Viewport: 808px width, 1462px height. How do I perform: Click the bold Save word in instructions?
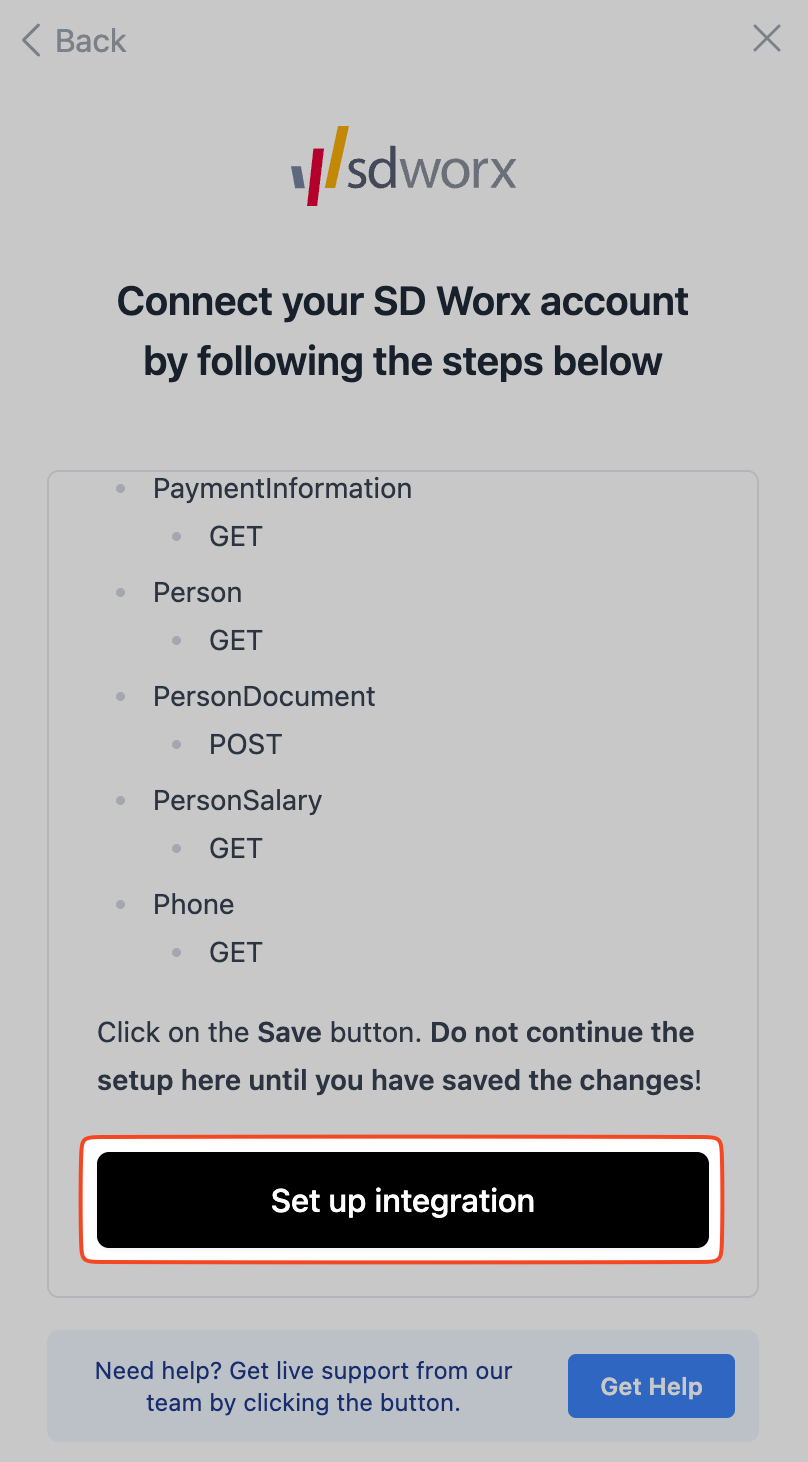(x=289, y=1032)
